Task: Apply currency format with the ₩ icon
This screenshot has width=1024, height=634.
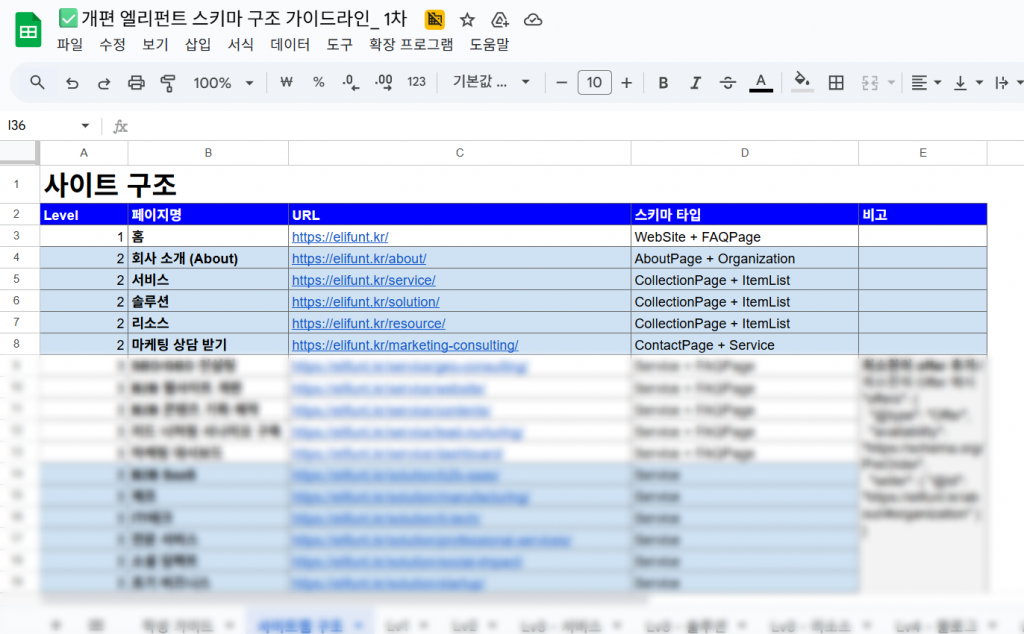Action: (x=286, y=82)
